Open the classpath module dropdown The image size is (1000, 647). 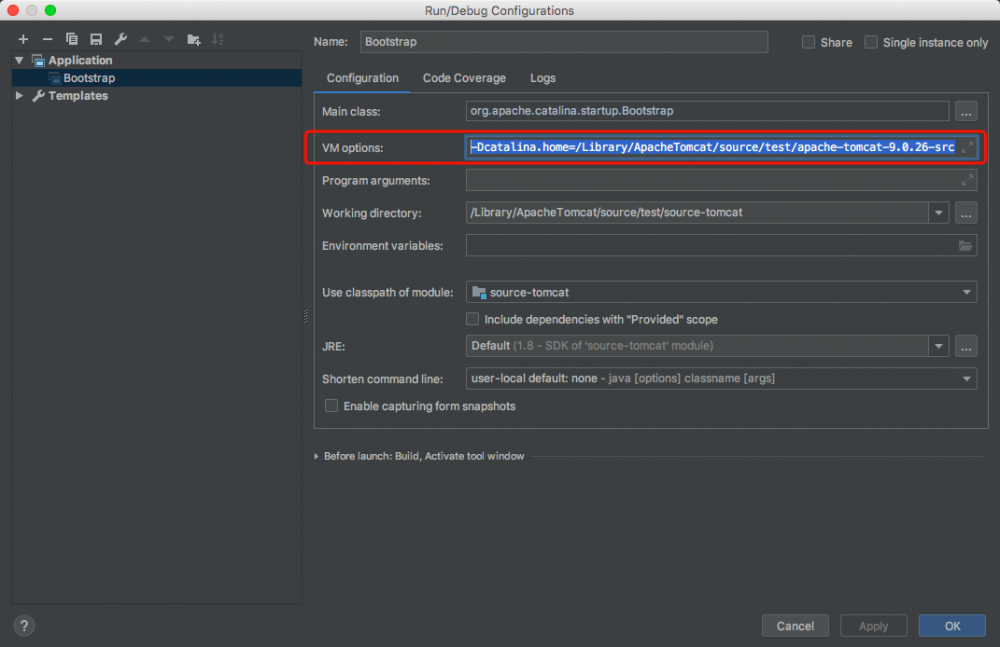point(722,293)
